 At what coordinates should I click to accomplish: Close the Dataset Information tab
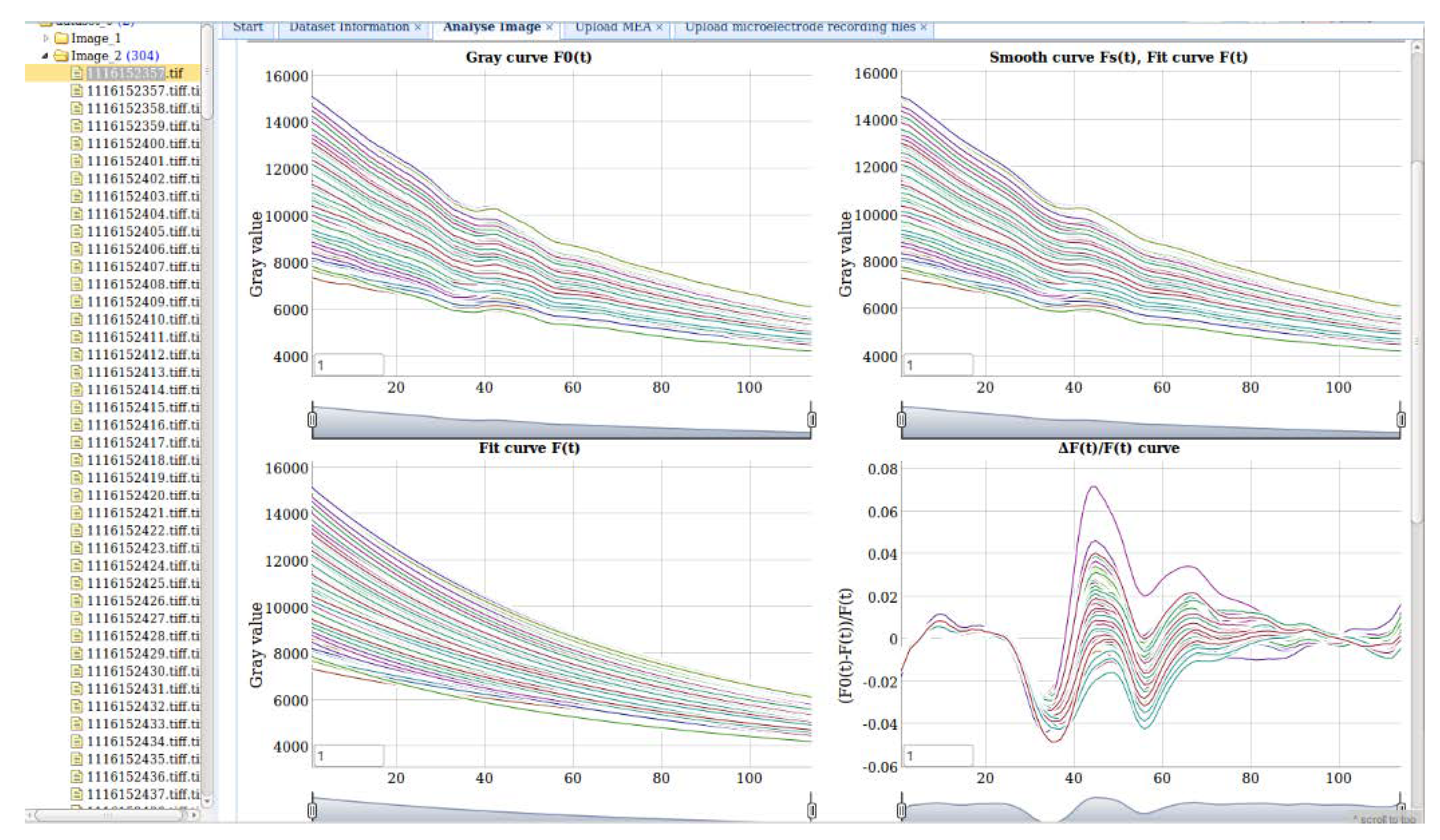(418, 26)
